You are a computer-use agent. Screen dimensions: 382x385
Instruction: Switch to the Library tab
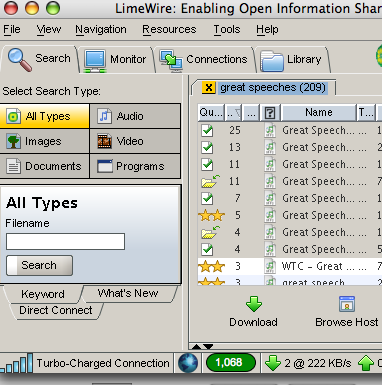pos(291,60)
